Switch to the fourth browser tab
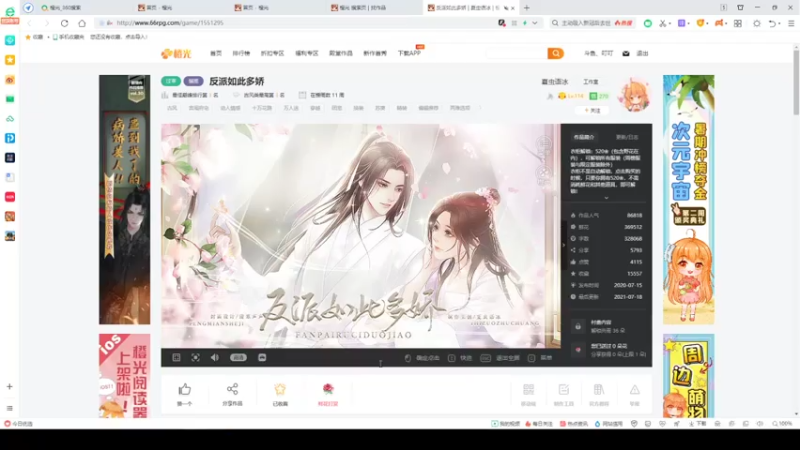The width and height of the screenshot is (800, 450). [x=373, y=8]
